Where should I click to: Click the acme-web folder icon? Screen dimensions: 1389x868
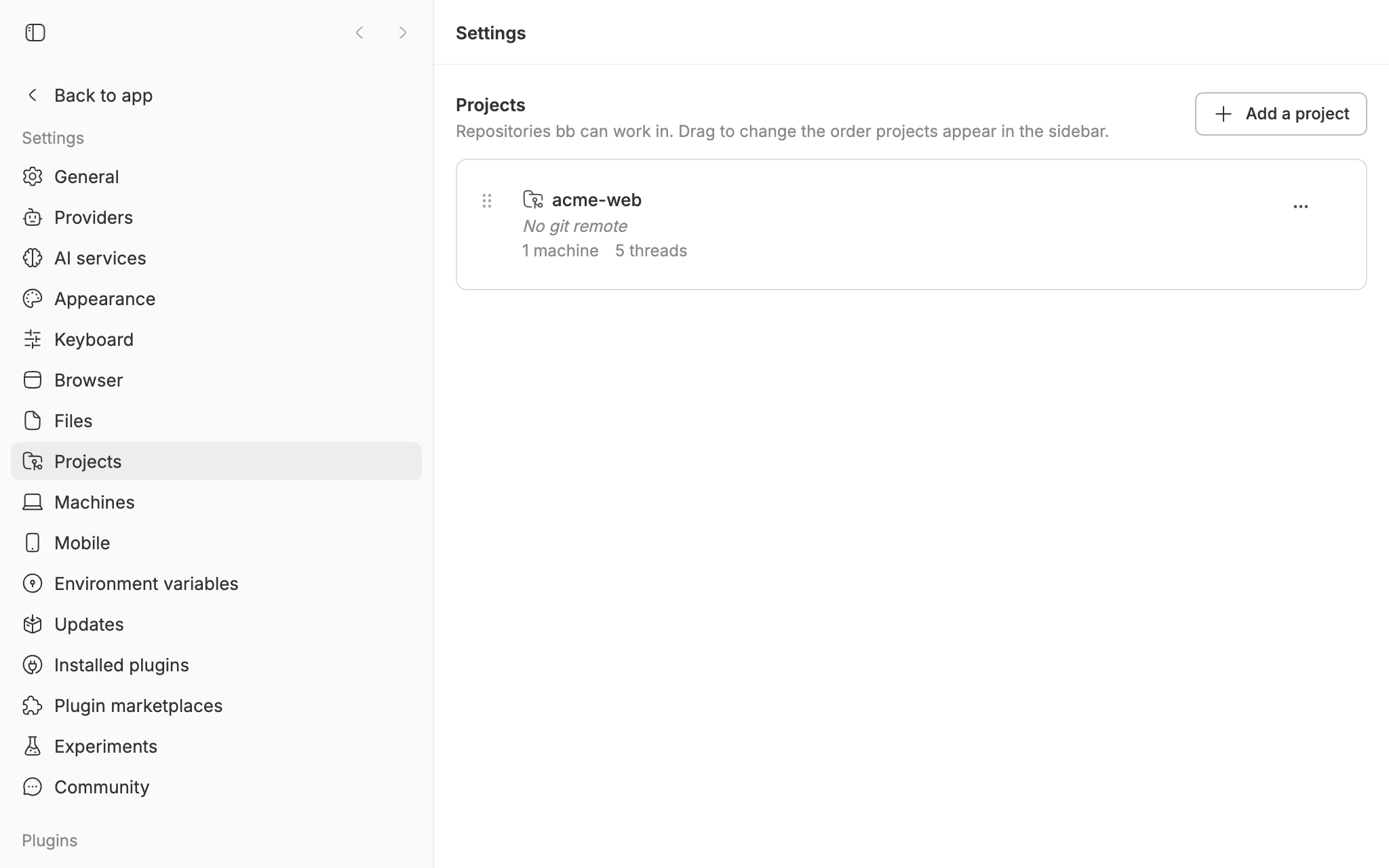[x=533, y=199]
